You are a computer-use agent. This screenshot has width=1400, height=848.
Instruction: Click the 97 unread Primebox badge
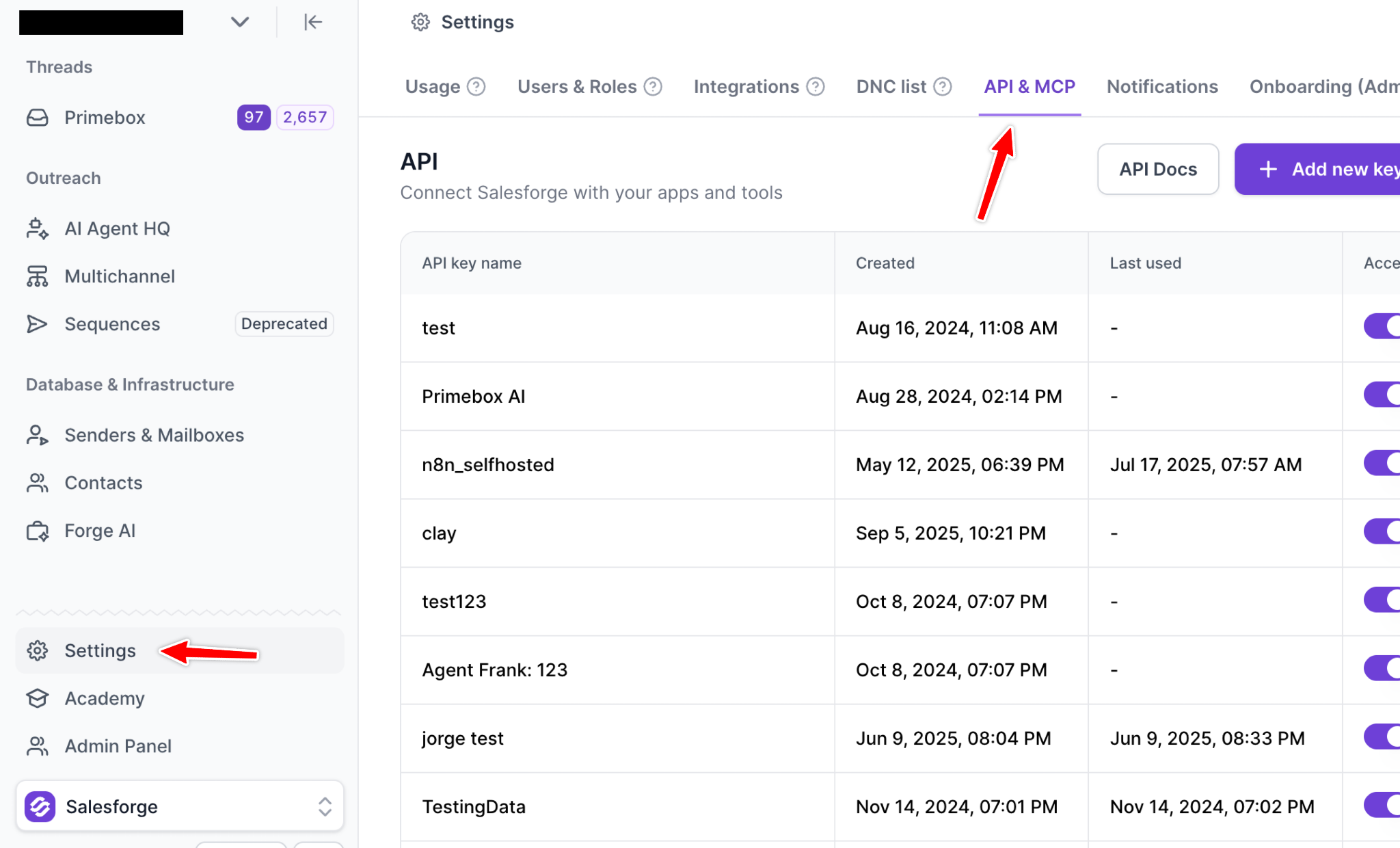coord(254,118)
